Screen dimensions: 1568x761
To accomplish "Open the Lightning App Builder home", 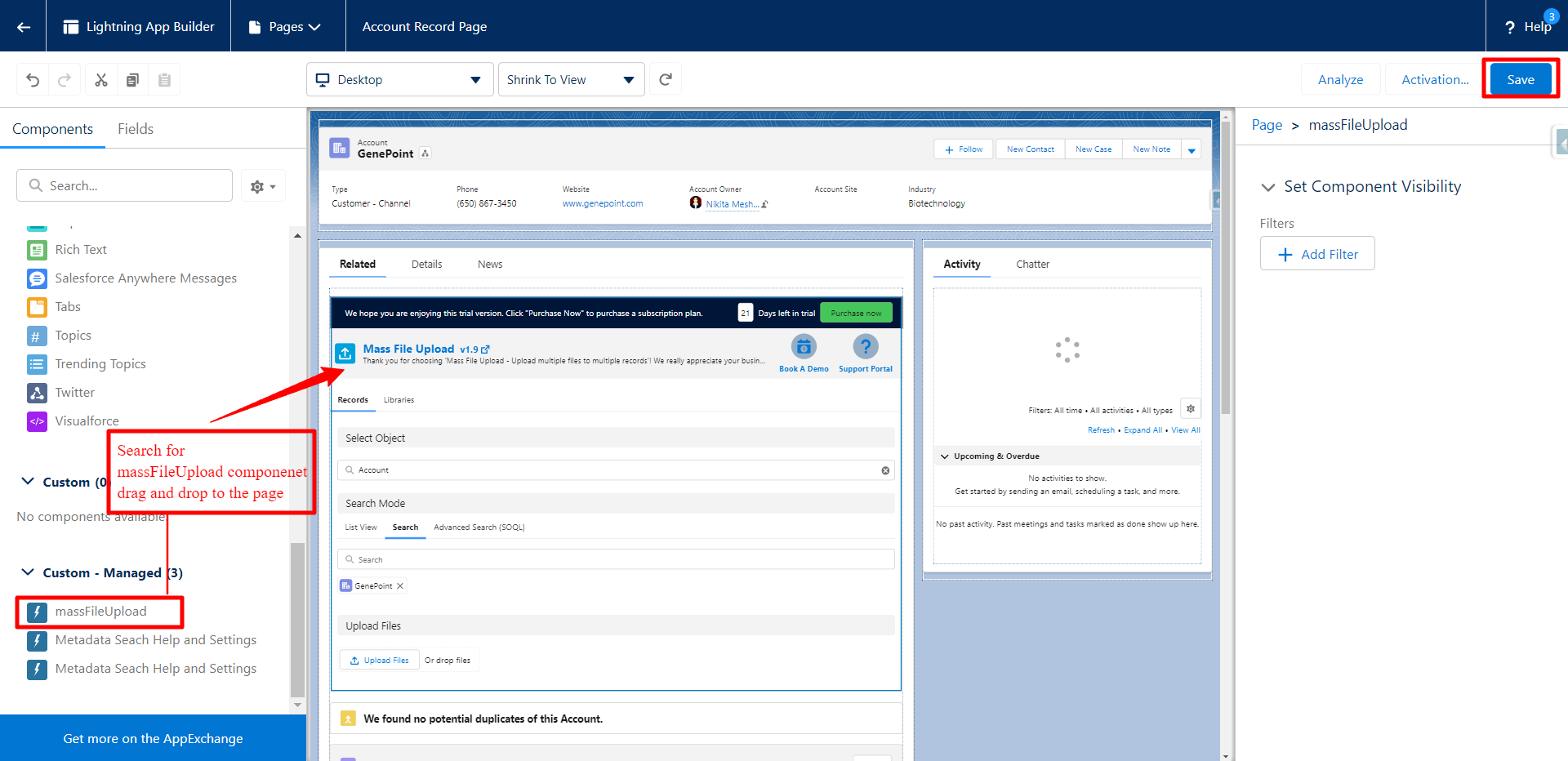I will [139, 27].
